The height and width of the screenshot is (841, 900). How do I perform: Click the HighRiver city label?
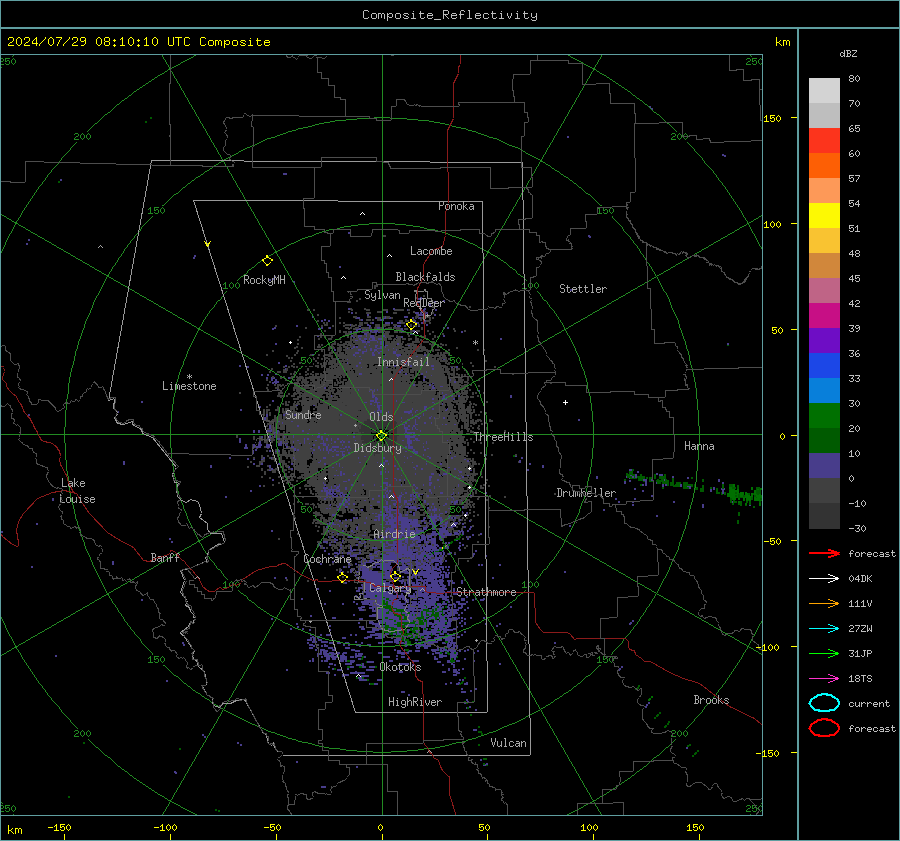tap(415, 702)
